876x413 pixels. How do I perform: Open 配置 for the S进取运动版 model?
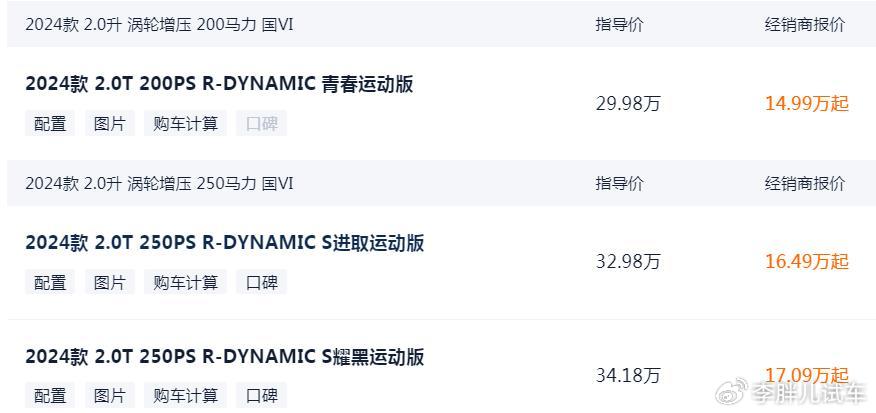[50, 282]
